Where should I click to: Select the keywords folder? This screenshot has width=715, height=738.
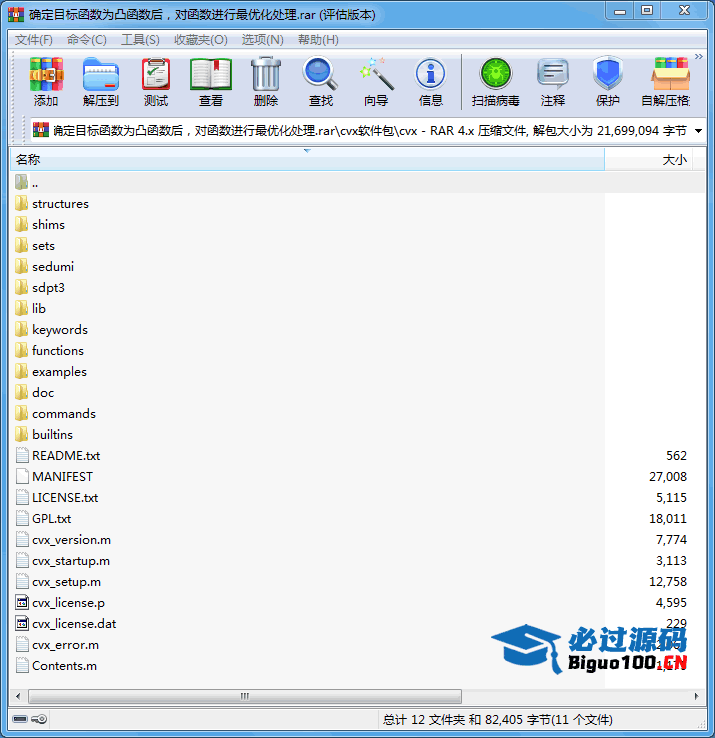[x=60, y=330]
